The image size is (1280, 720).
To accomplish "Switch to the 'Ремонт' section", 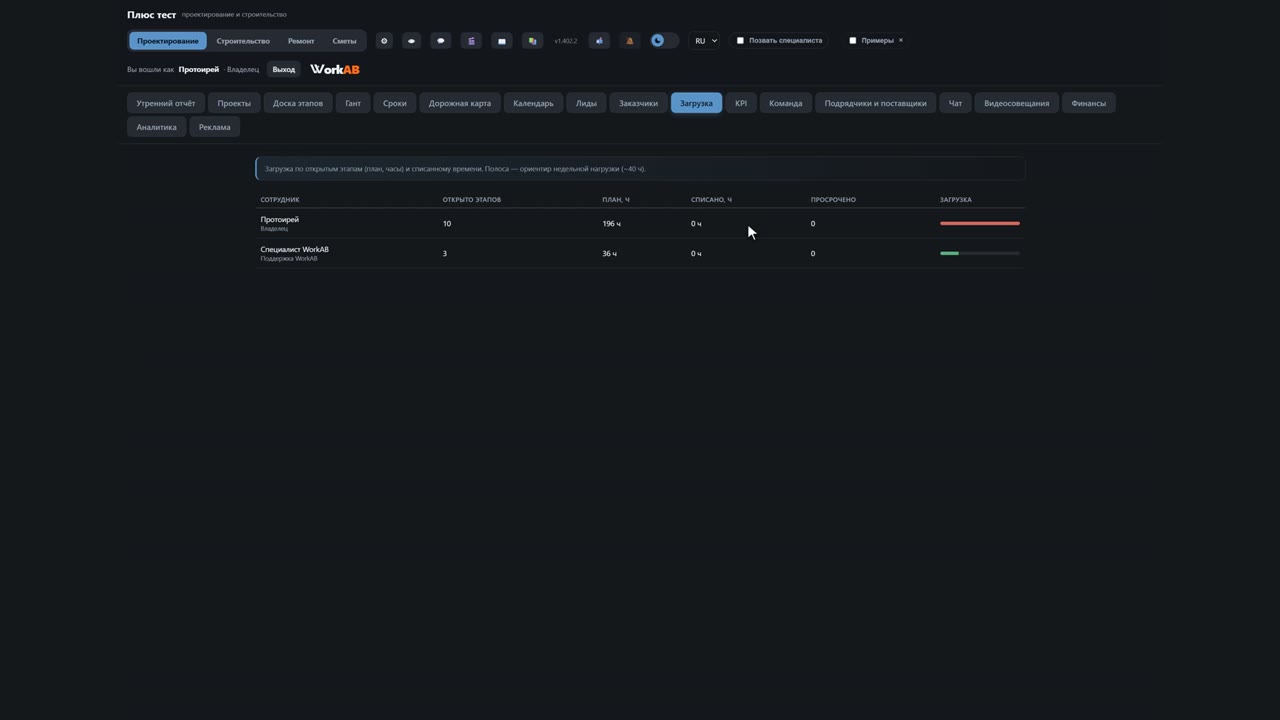I will pyautogui.click(x=301, y=41).
